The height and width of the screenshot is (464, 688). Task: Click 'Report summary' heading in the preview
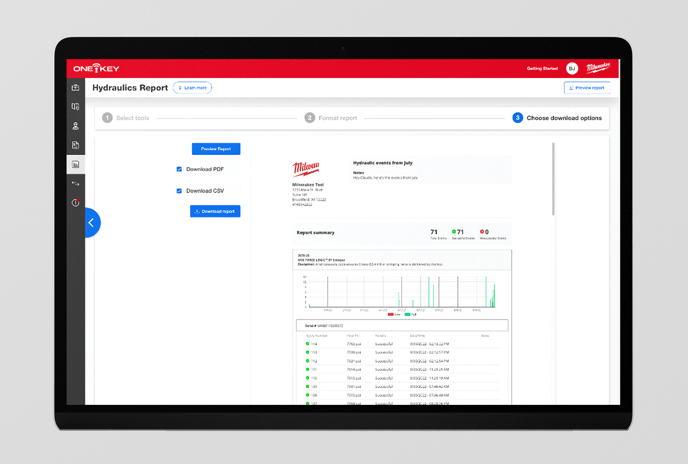tap(315, 233)
